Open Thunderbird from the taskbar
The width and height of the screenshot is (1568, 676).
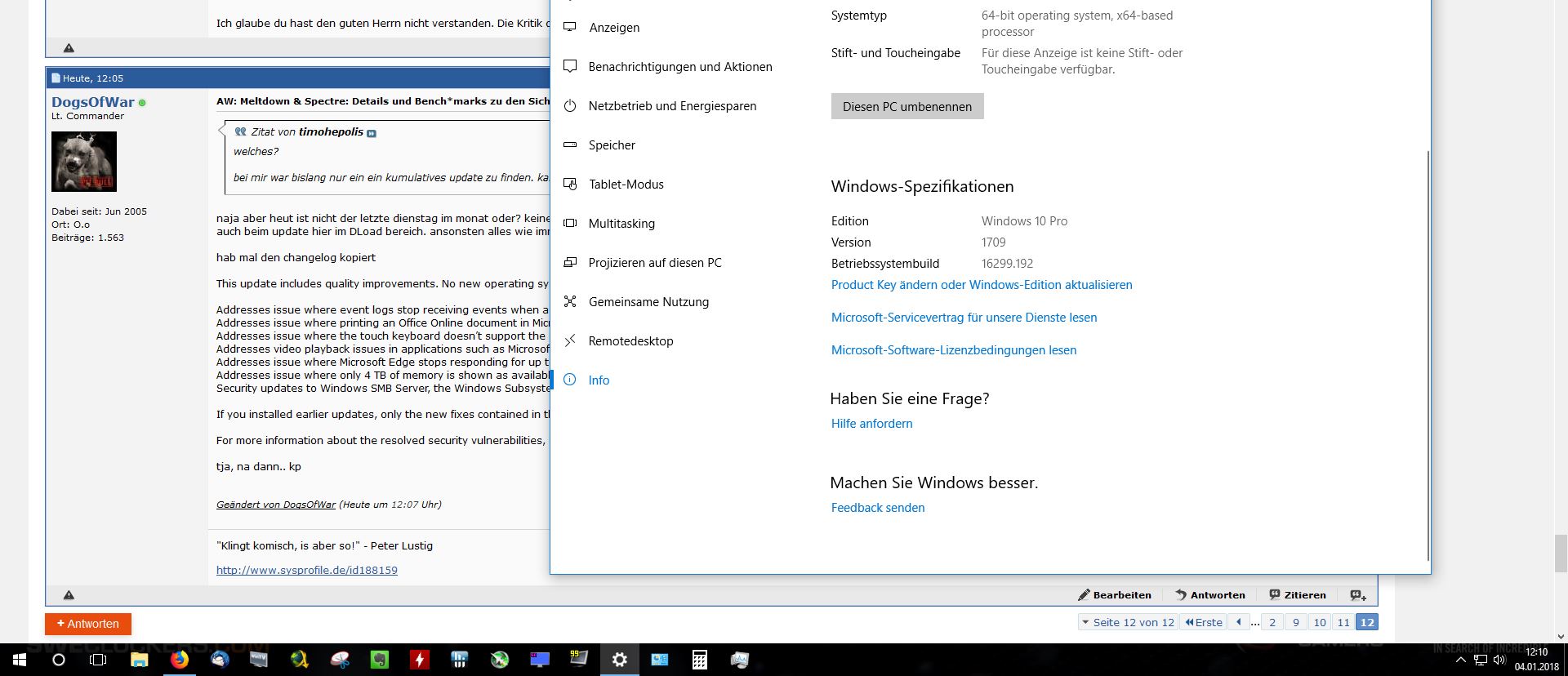coord(219,660)
